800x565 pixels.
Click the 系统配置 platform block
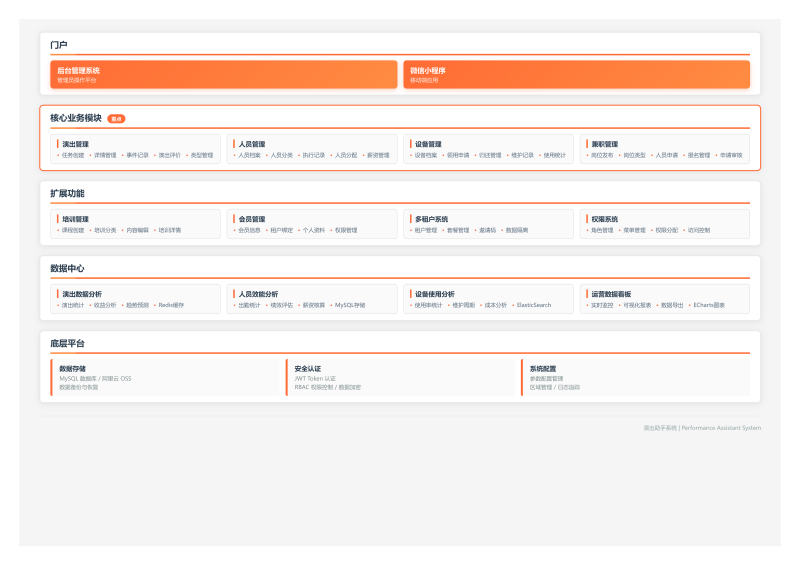click(x=636, y=378)
